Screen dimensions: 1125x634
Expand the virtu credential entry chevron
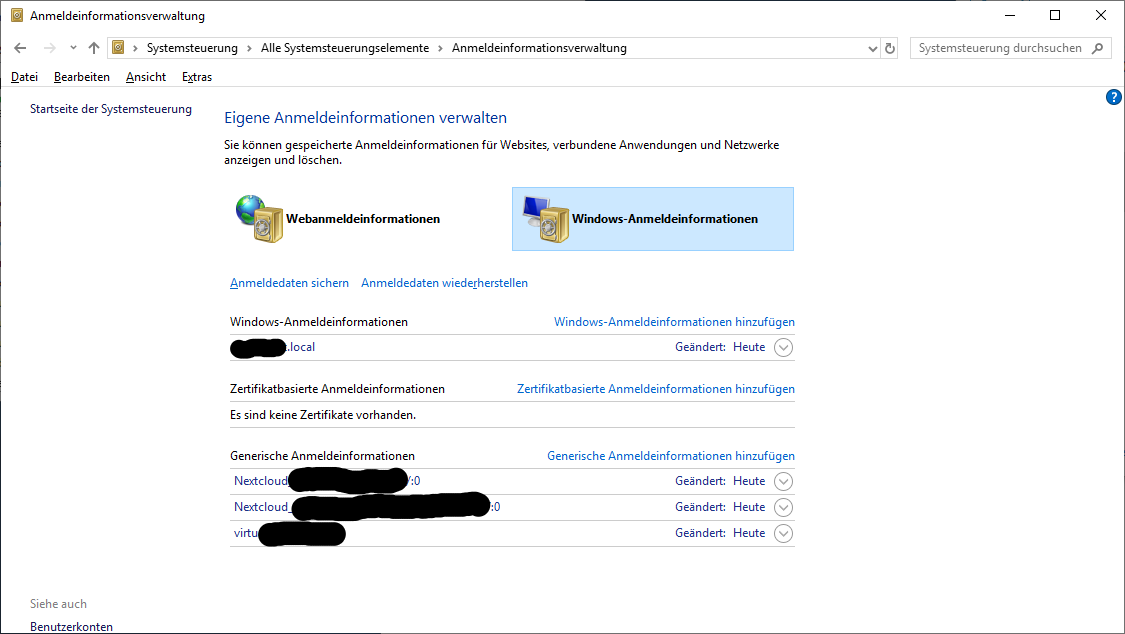click(784, 534)
